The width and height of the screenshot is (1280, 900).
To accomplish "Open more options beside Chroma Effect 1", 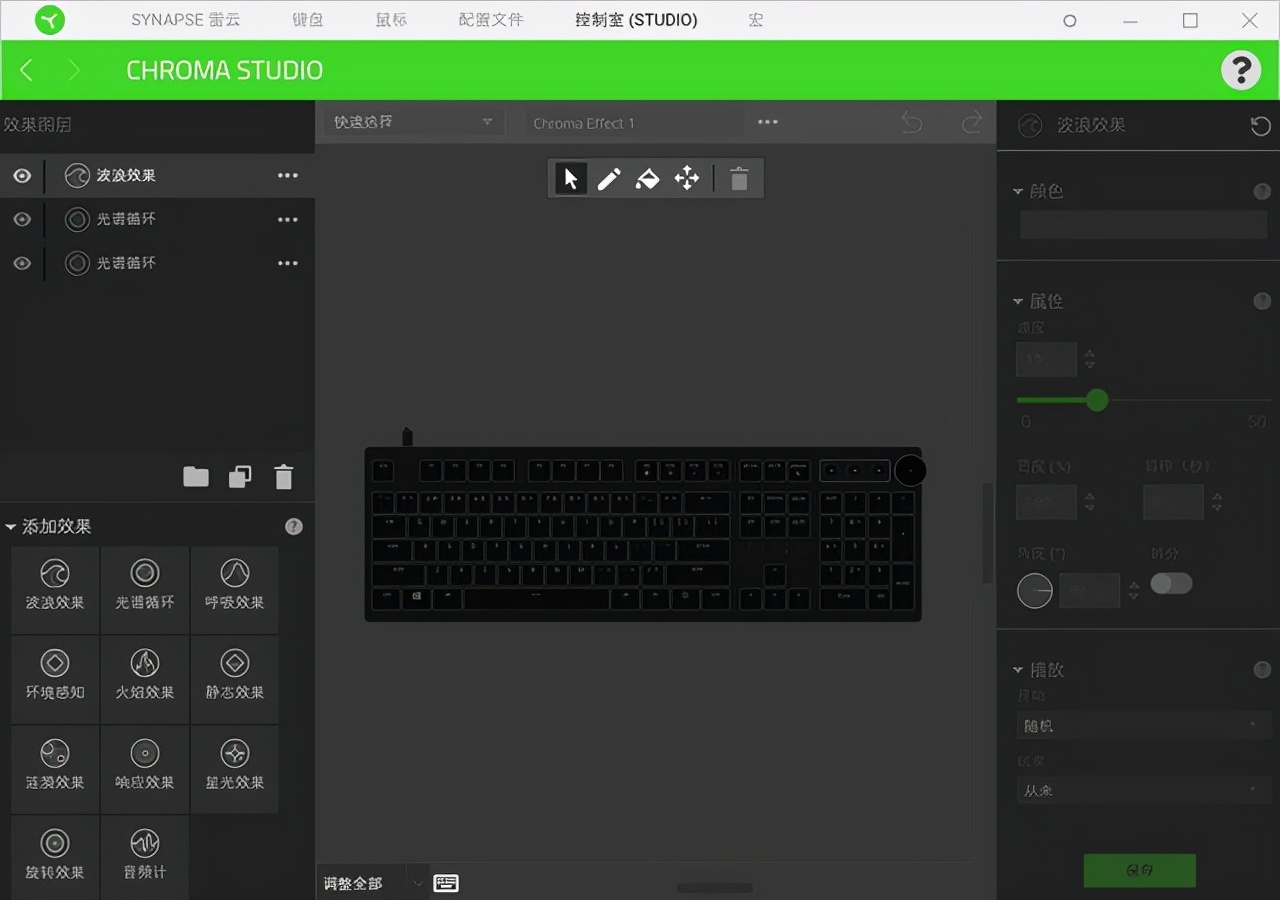I will [x=768, y=122].
